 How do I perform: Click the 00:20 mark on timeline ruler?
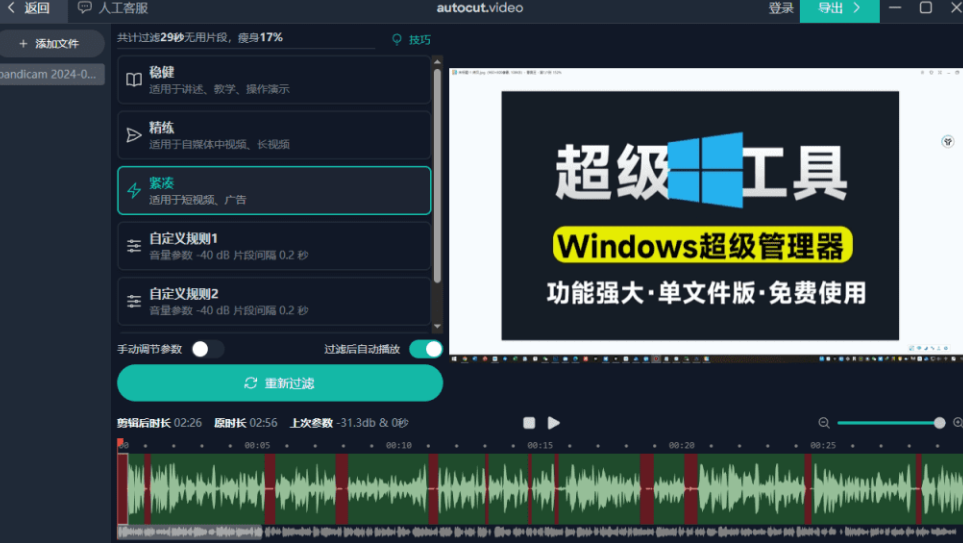click(x=681, y=445)
